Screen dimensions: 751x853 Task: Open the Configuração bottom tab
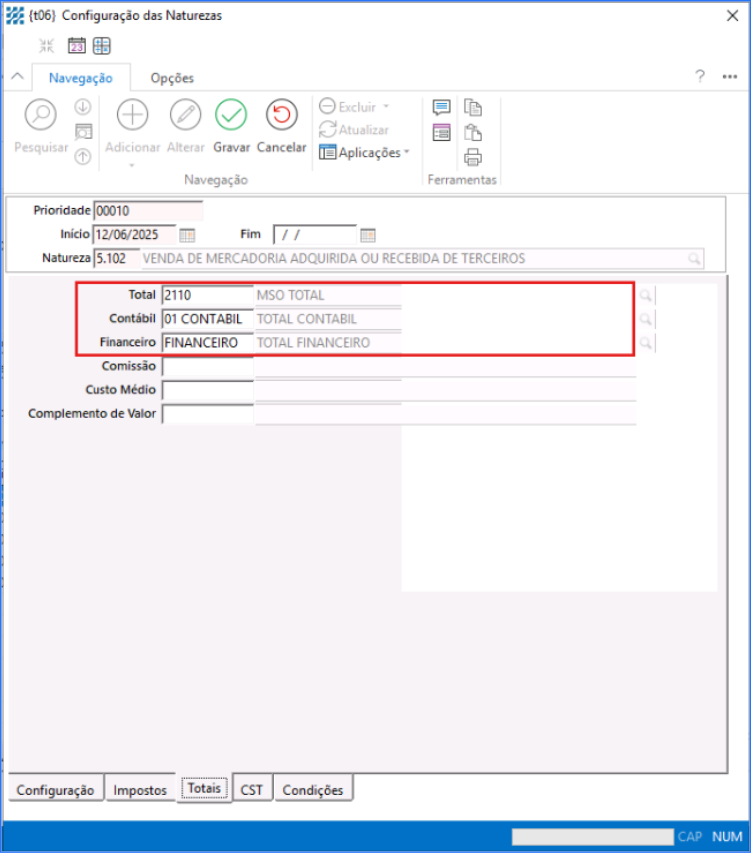(x=55, y=790)
